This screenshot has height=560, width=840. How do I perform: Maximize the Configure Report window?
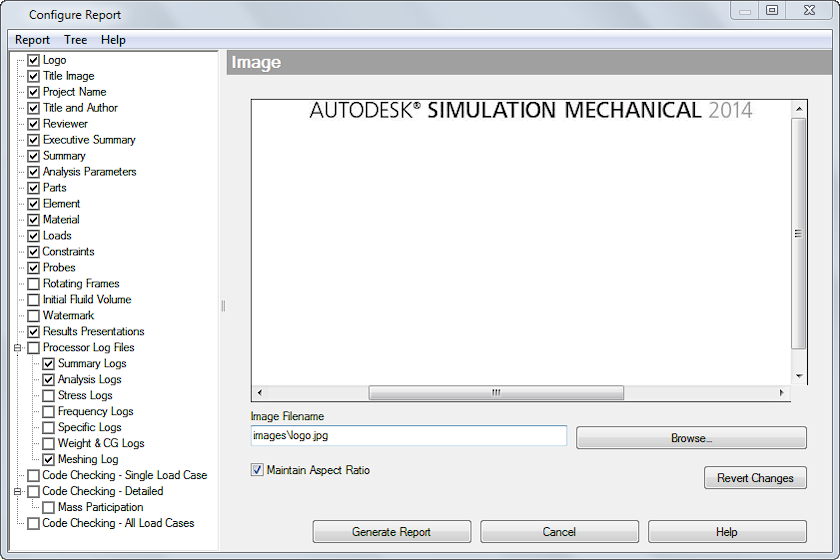point(772,10)
